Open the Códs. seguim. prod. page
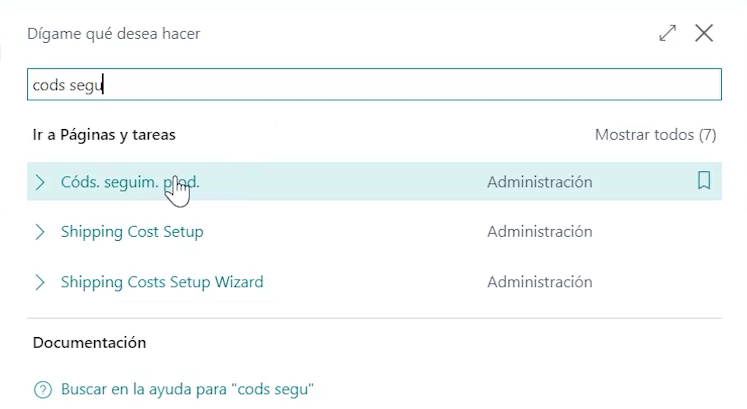Screen dimensions: 747x409 pos(130,182)
